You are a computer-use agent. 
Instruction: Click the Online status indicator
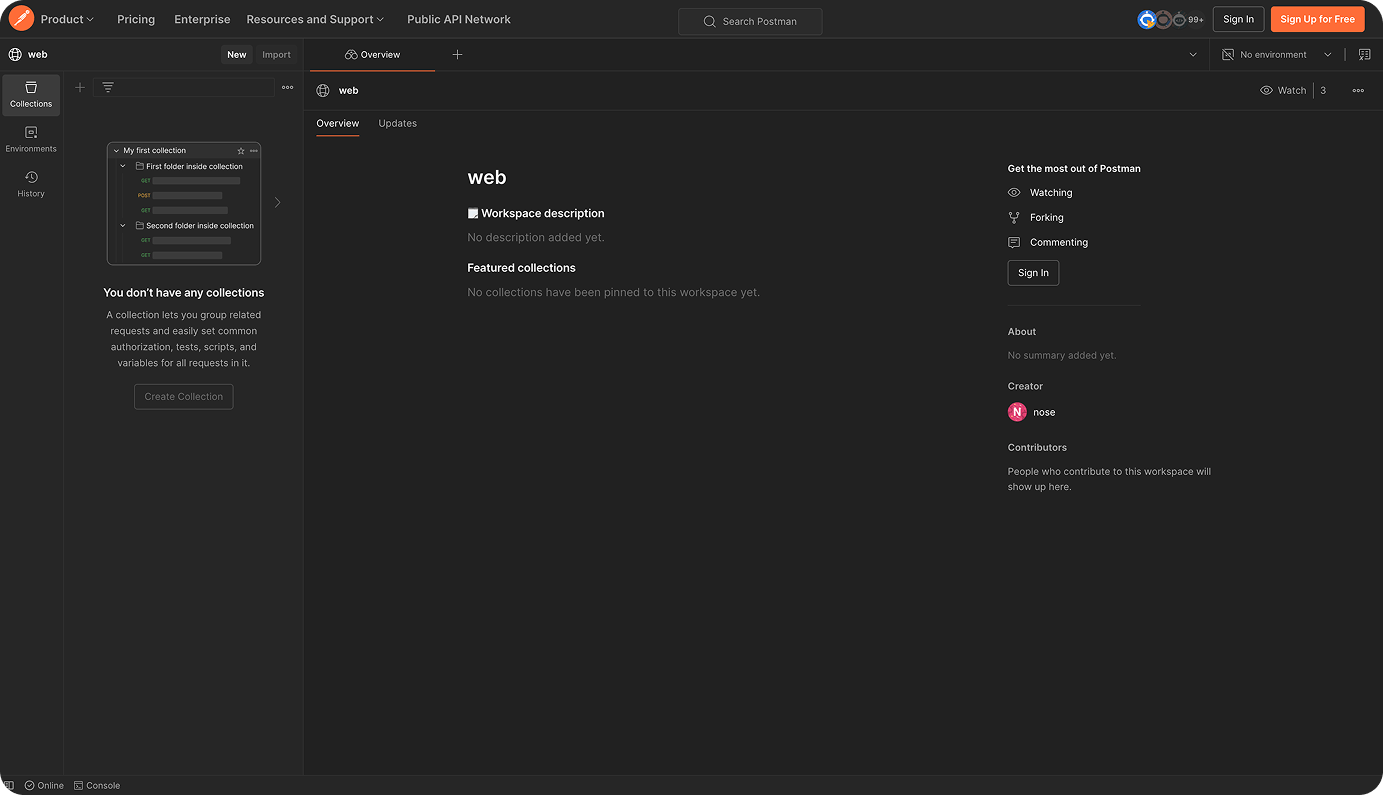[x=44, y=786]
